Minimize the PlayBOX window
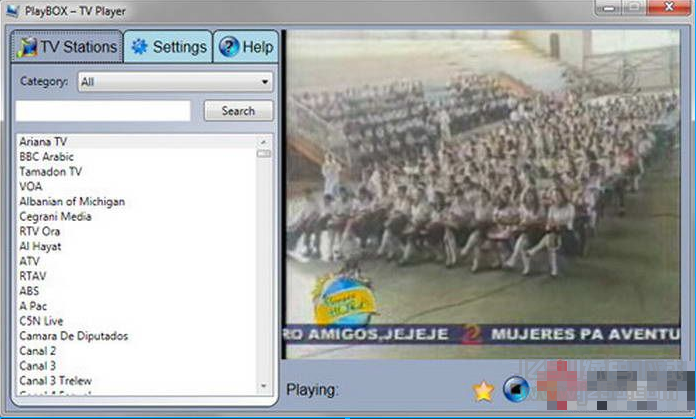The image size is (696, 419). 609,8
